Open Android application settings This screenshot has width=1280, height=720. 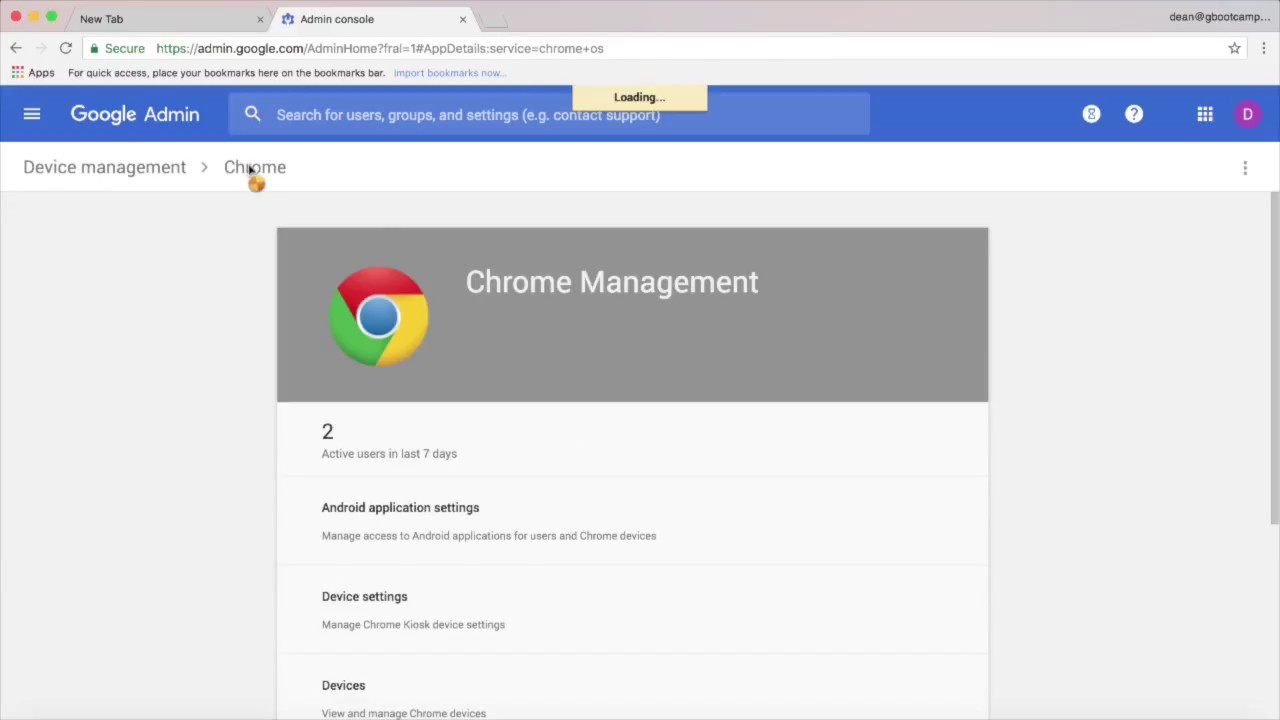coord(400,508)
